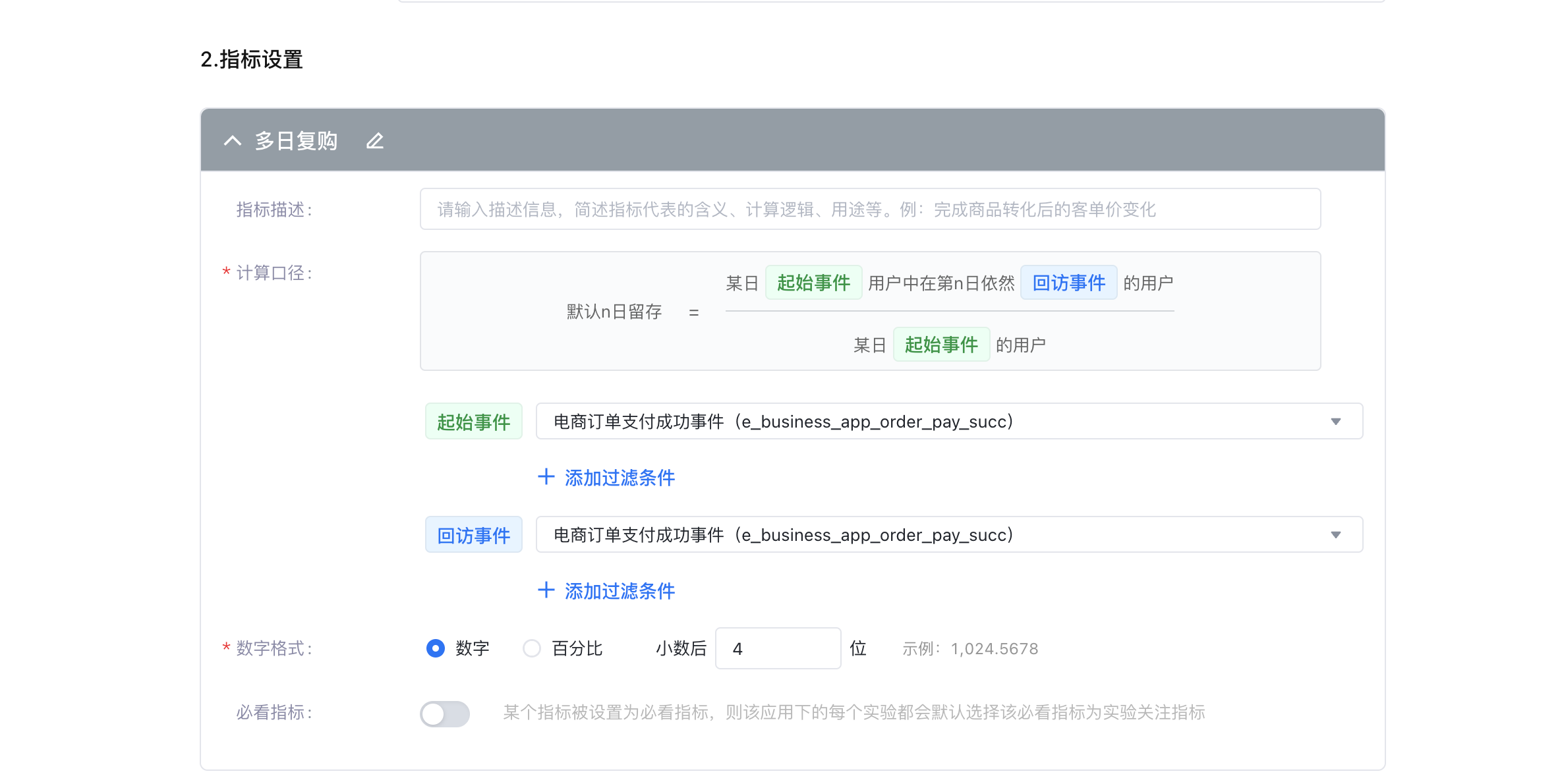Click the green 起始事件 tag beside dropdown
This screenshot has width=1562, height=784.
point(474,422)
